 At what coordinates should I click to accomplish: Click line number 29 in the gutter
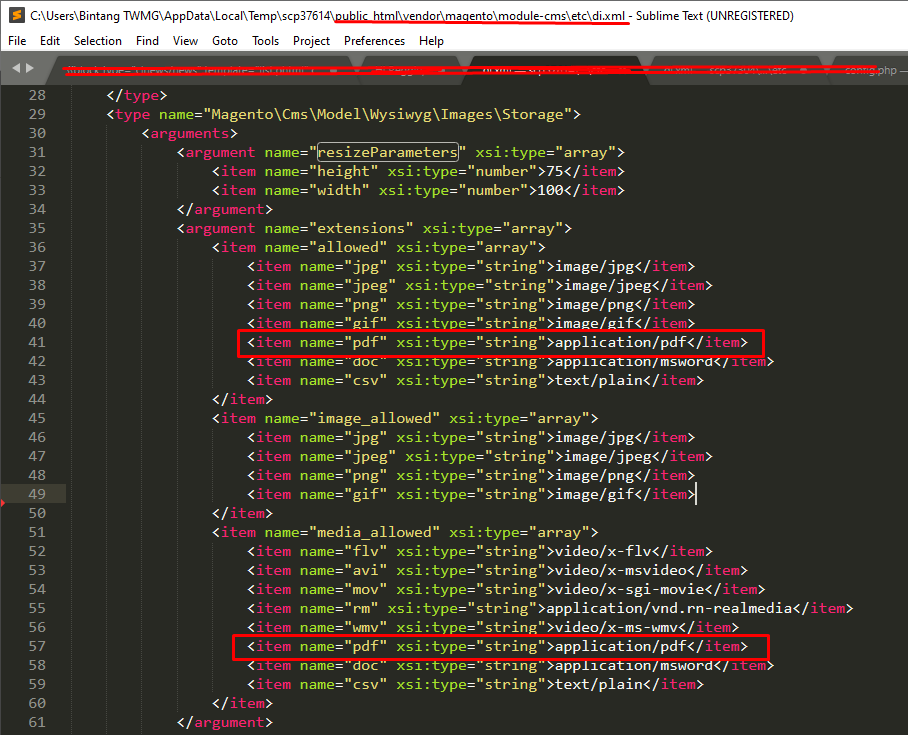pos(36,114)
